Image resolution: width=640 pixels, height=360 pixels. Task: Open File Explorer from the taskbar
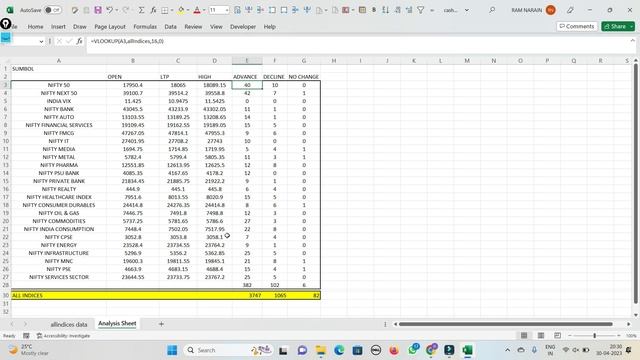coord(321,350)
